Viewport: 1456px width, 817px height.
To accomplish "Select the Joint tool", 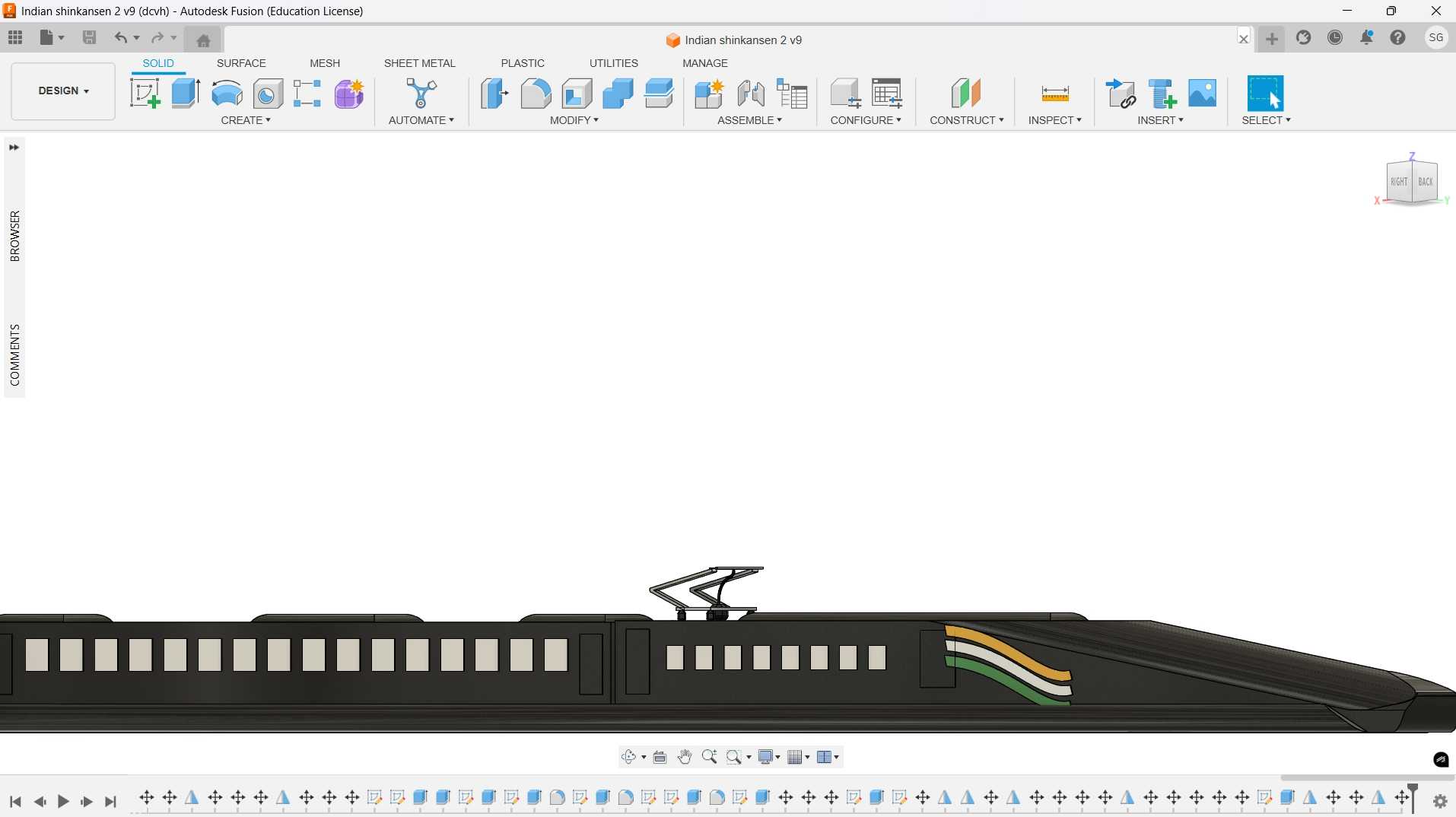I will (x=751, y=94).
